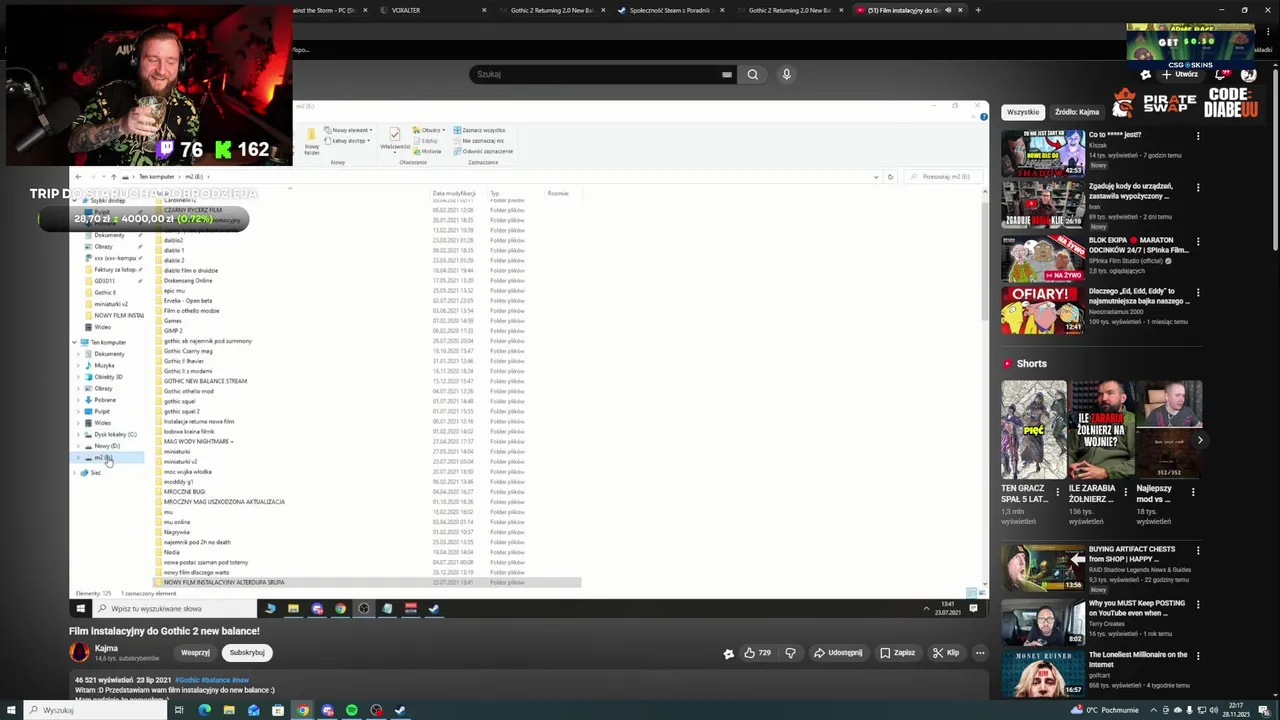Open Task View on the taskbar

click(x=179, y=710)
